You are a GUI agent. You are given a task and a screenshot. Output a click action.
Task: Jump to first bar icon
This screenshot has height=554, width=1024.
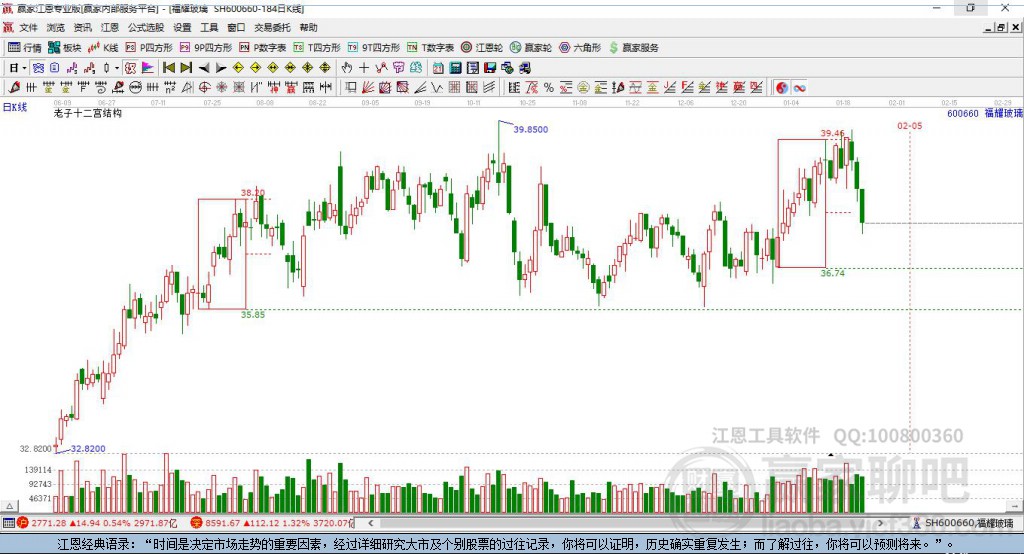[x=169, y=68]
